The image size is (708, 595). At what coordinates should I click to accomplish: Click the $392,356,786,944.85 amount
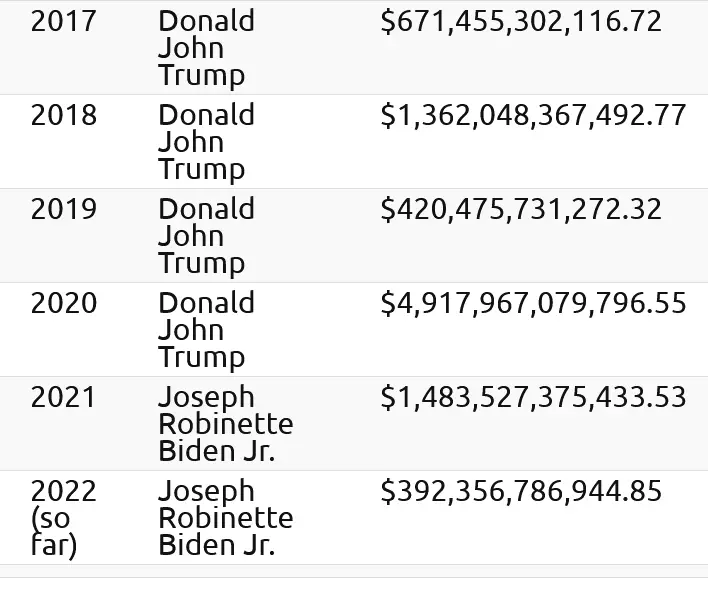pyautogui.click(x=521, y=491)
